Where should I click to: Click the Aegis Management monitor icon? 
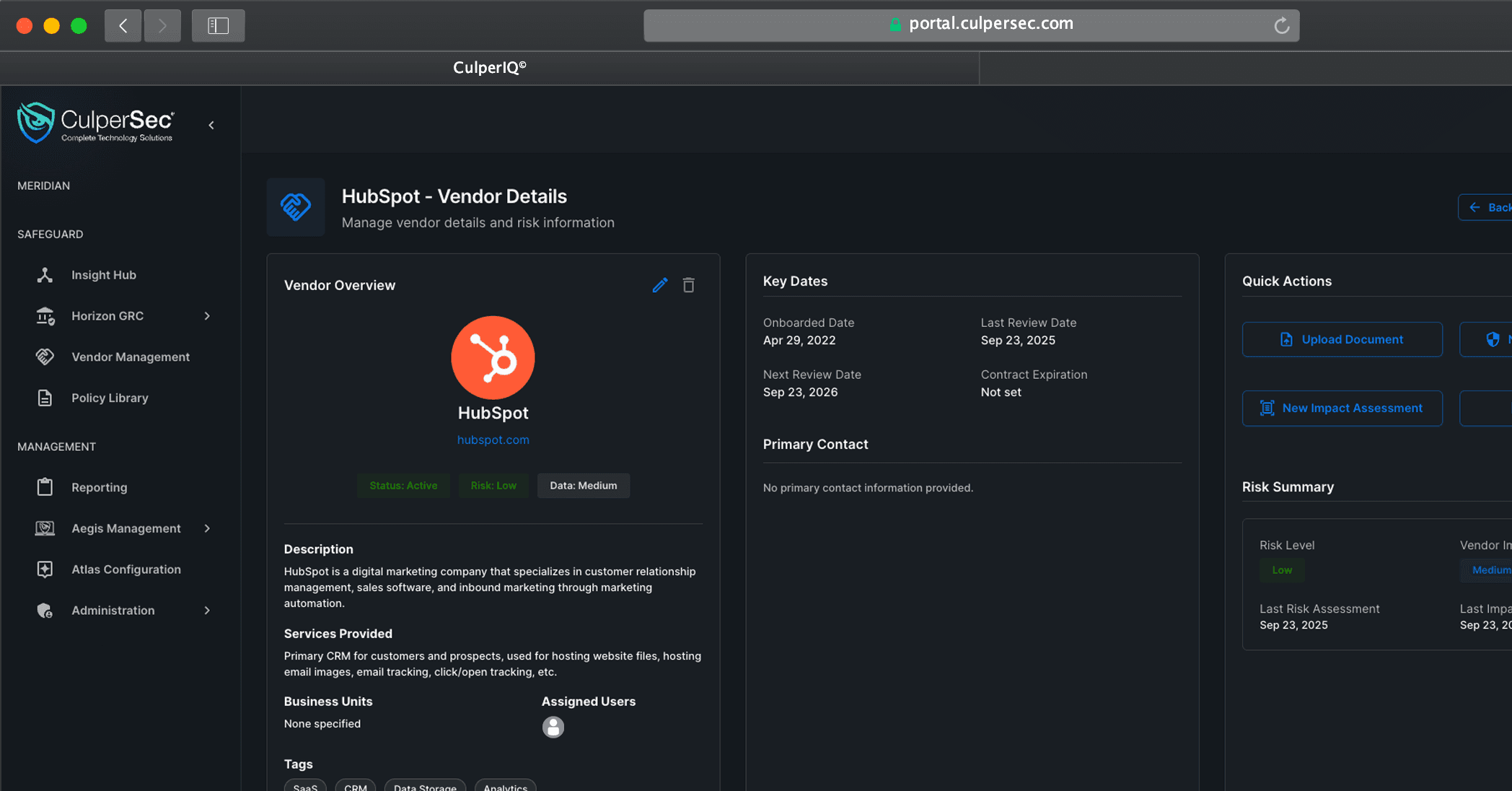tap(45, 528)
